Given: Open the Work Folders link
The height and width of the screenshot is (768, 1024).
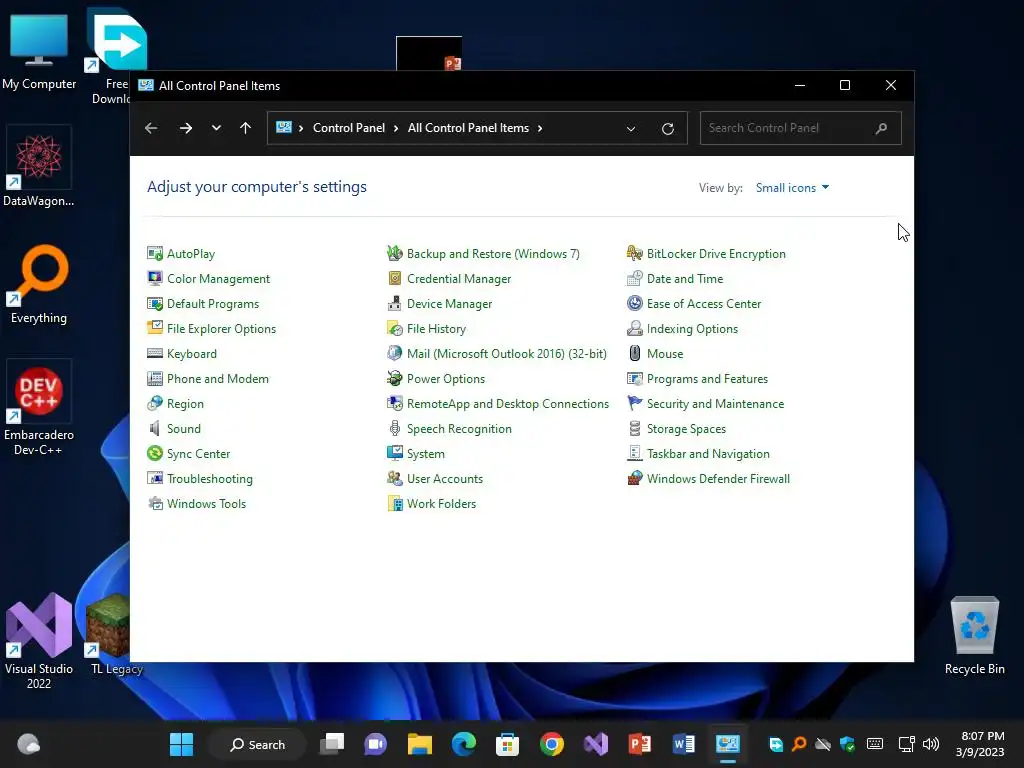Looking at the screenshot, I should (441, 504).
